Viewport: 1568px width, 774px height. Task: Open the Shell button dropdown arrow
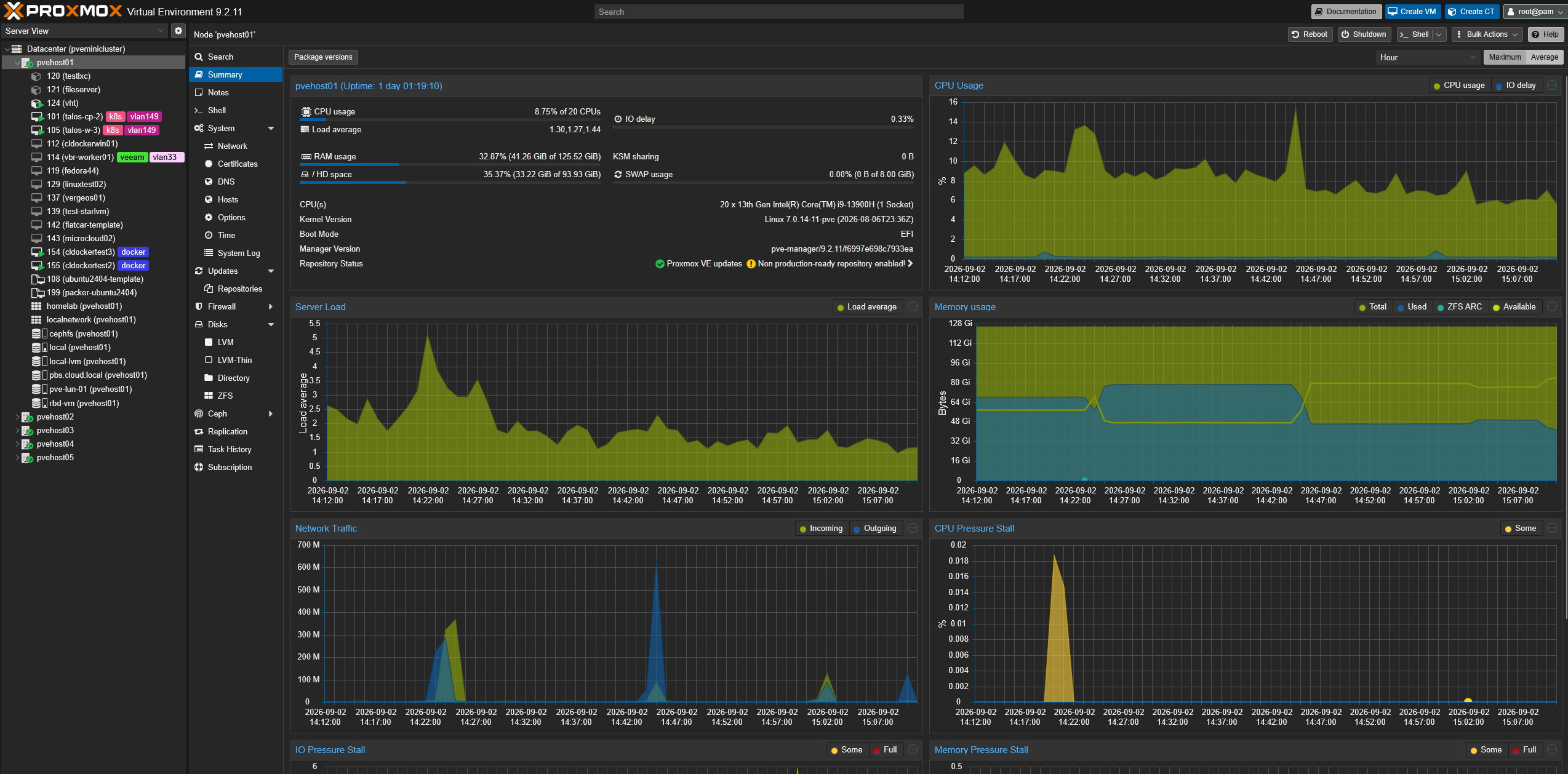1439,34
